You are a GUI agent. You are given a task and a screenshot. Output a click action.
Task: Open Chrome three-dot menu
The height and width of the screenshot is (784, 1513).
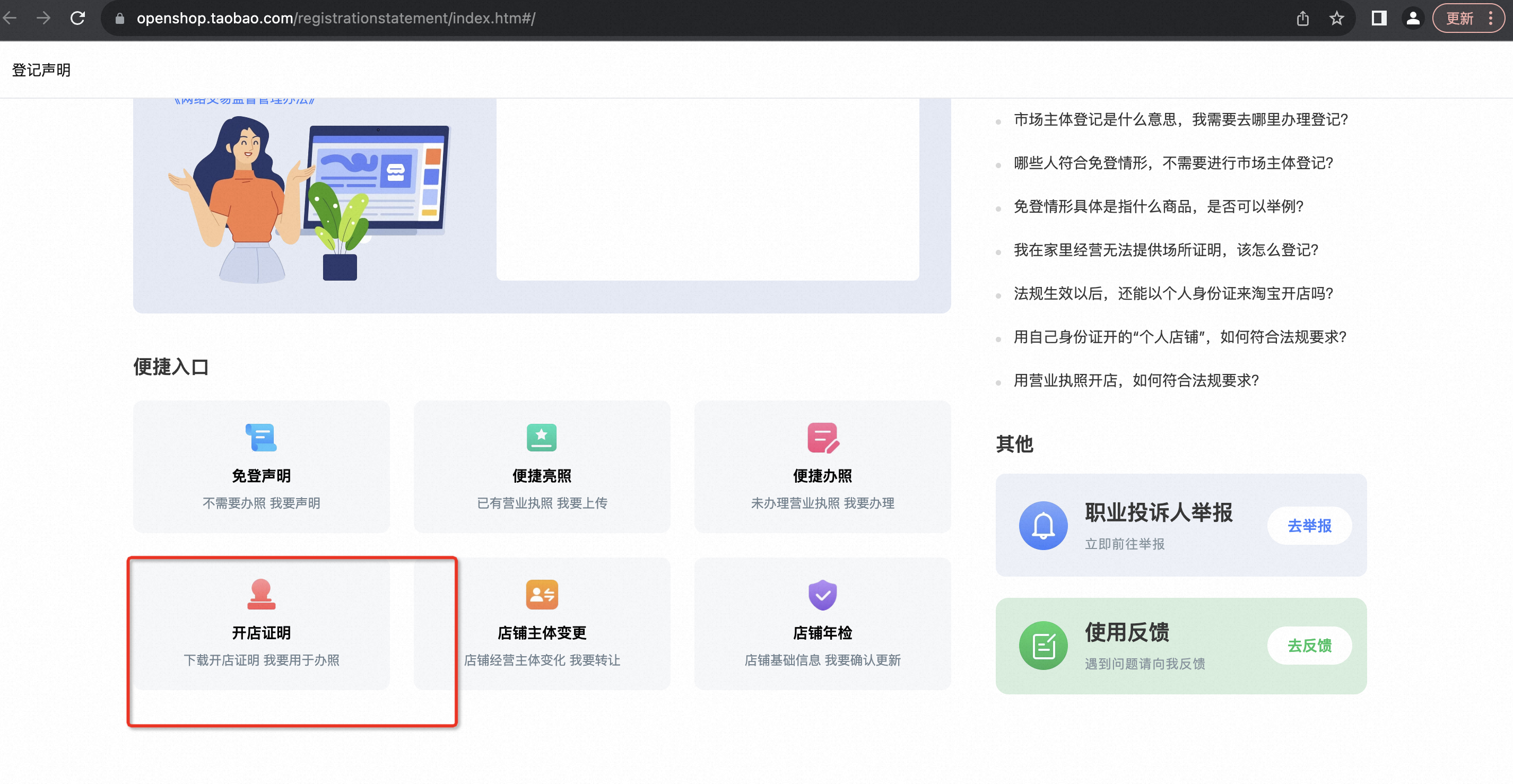(1490, 18)
